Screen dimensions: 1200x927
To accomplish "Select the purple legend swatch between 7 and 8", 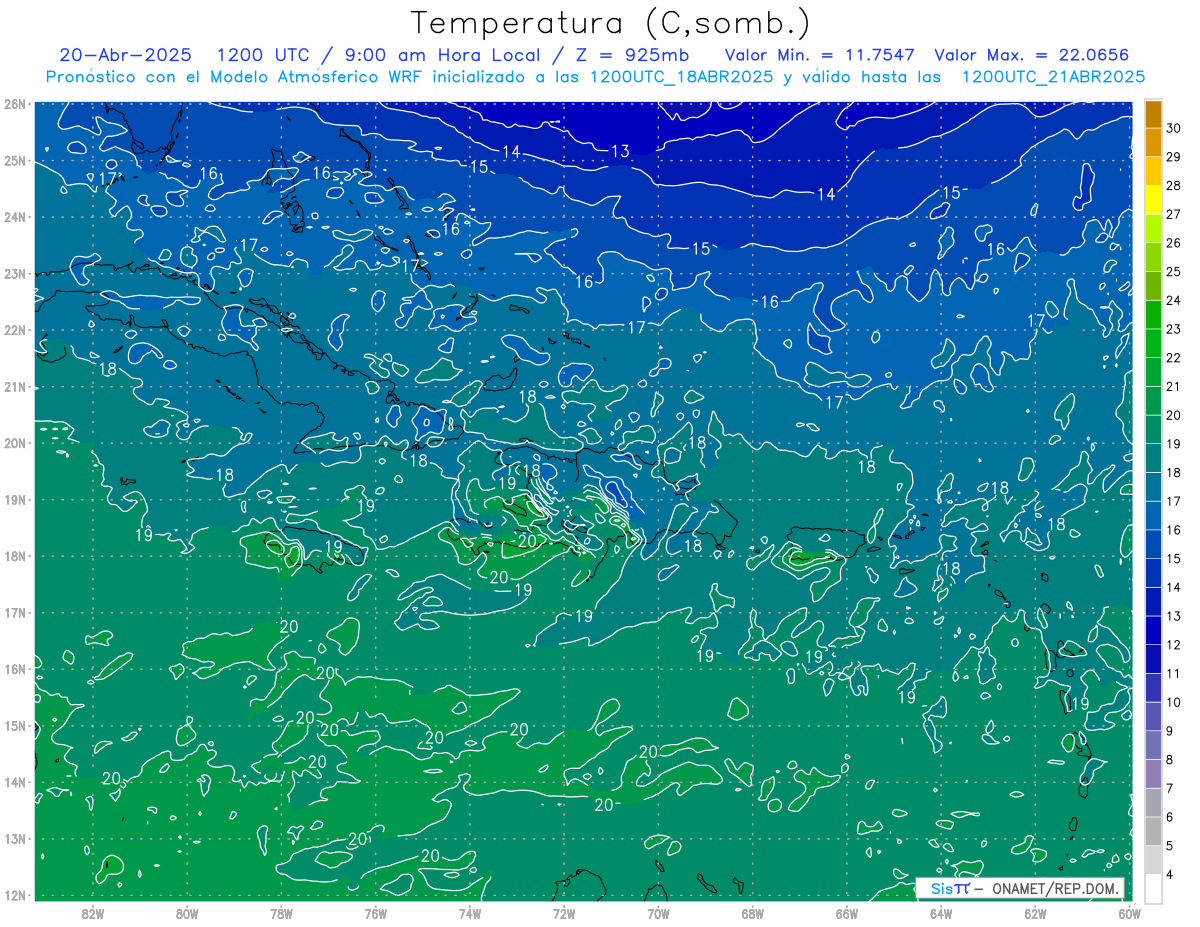I will (x=1154, y=775).
